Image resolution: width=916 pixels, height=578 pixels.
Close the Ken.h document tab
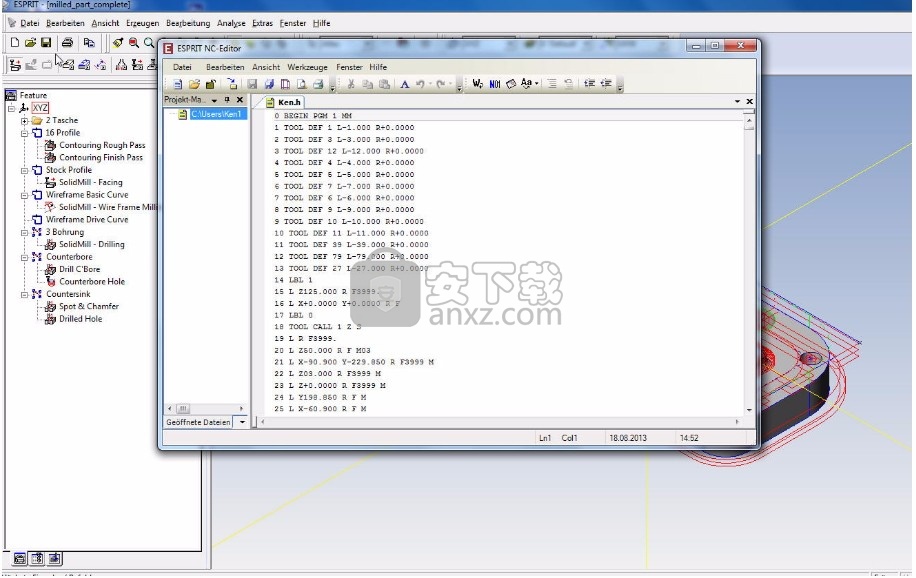pyautogui.click(x=750, y=102)
